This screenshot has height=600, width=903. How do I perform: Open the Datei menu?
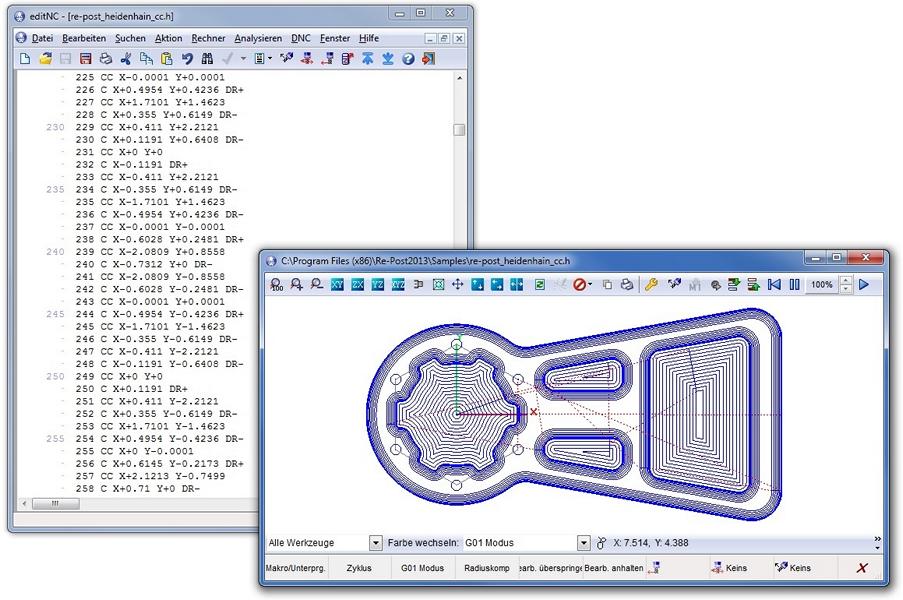tap(42, 38)
